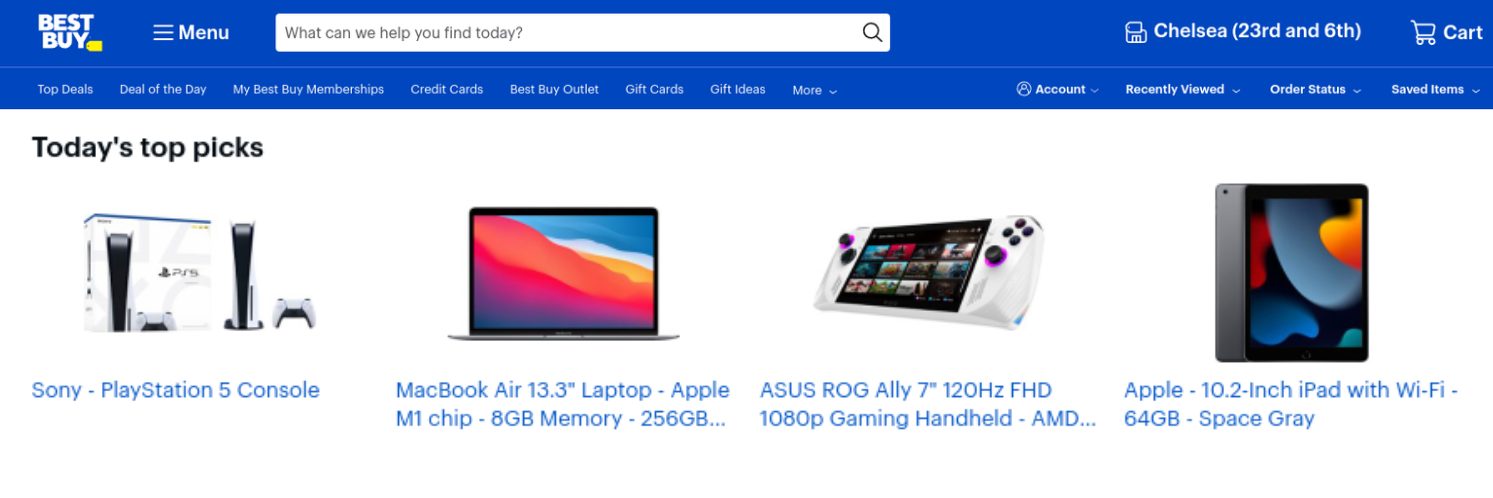Image resolution: width=1493 pixels, height=498 pixels.
Task: Go to Top Deals
Action: pos(65,89)
